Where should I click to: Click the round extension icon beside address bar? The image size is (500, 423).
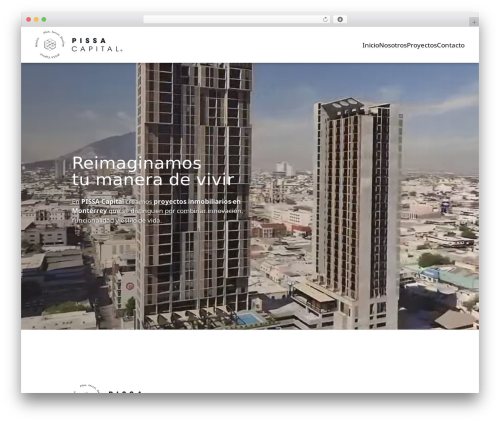point(340,19)
